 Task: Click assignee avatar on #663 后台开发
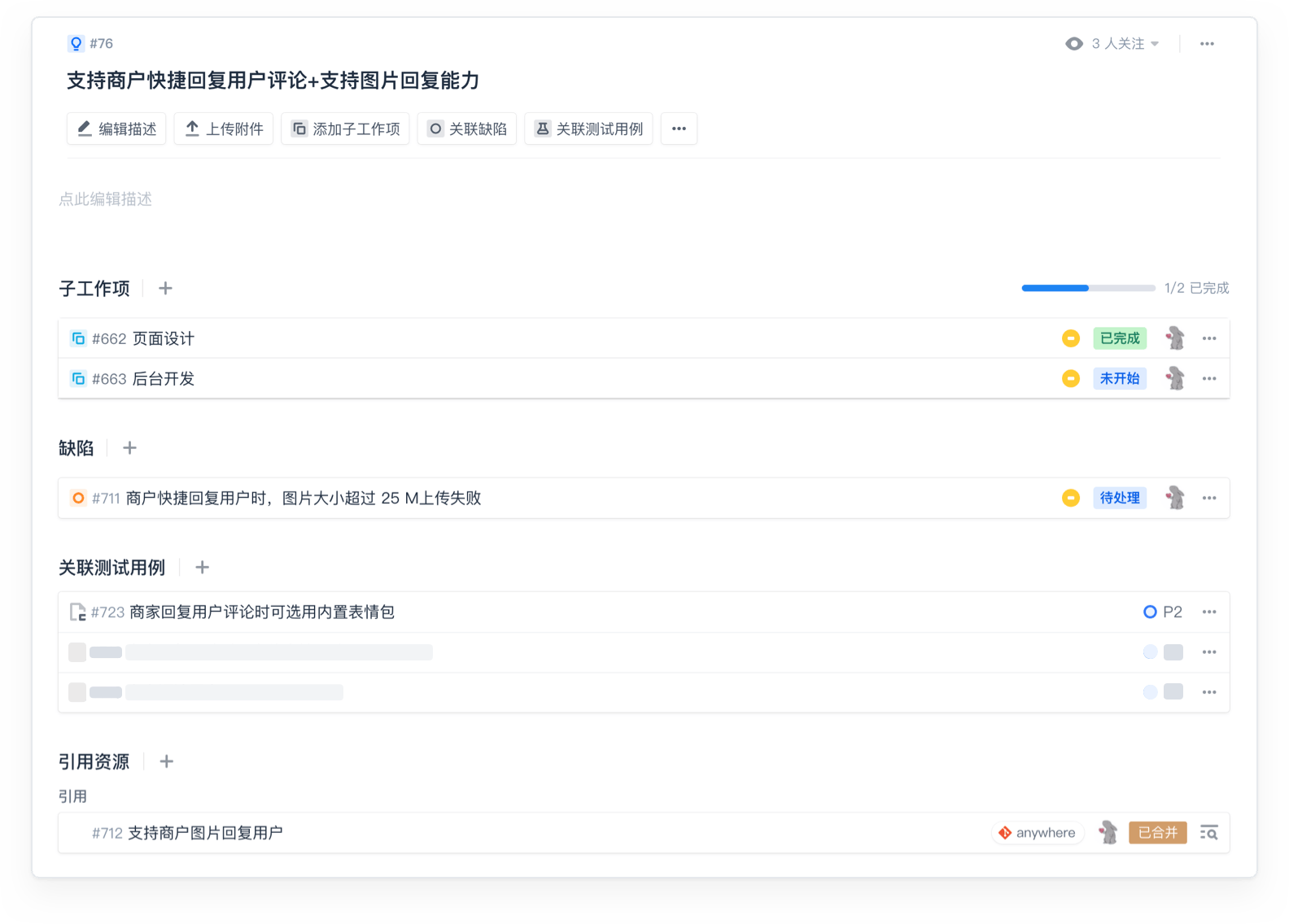(x=1175, y=378)
